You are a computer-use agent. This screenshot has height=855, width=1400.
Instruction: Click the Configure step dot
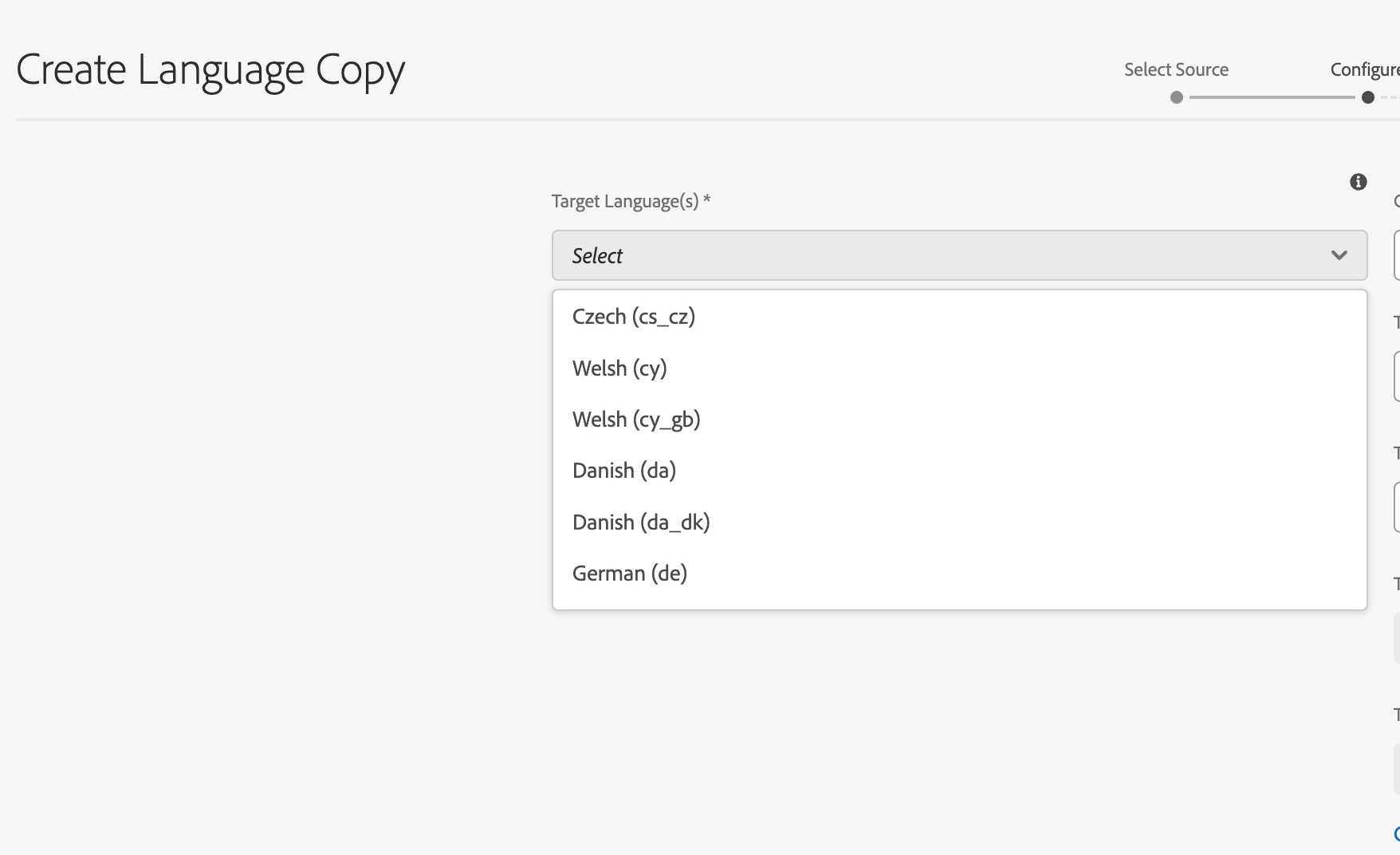click(x=1368, y=97)
